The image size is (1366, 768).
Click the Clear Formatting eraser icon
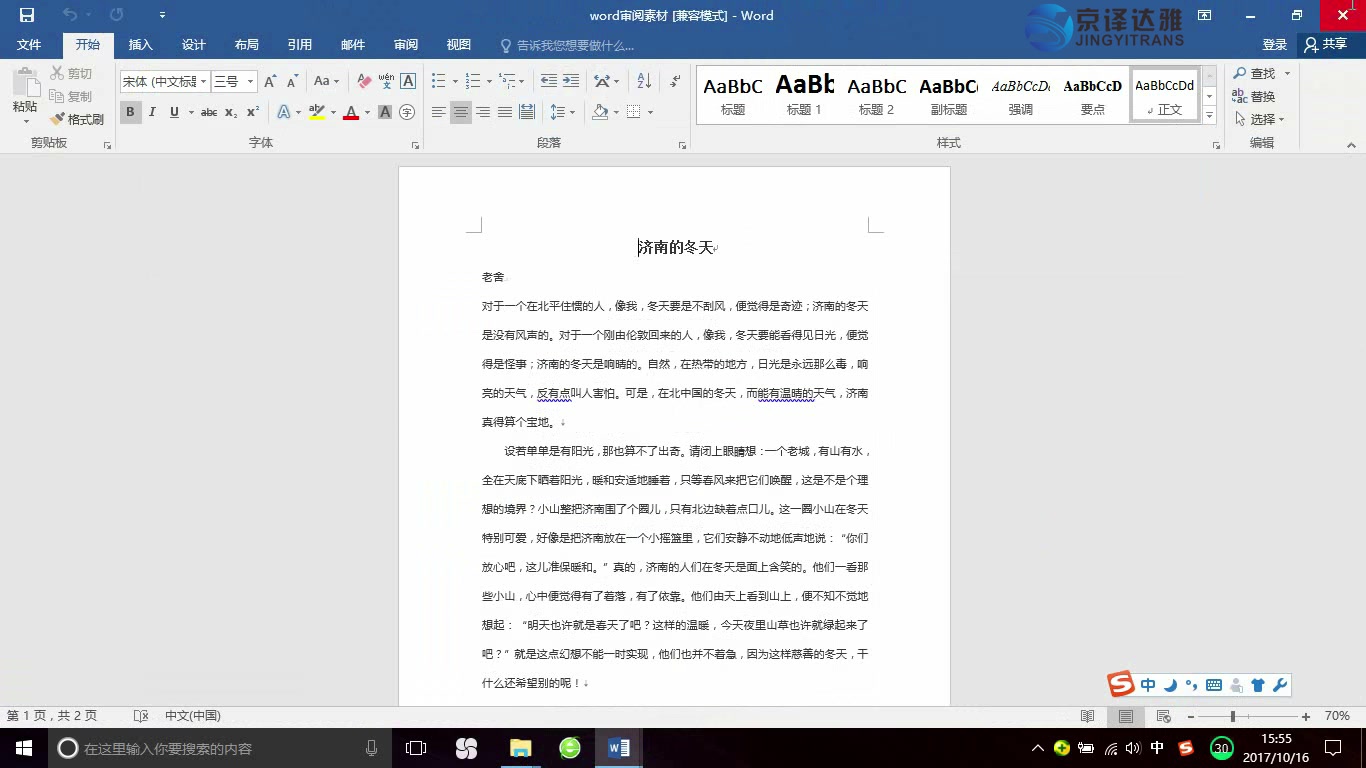364,82
